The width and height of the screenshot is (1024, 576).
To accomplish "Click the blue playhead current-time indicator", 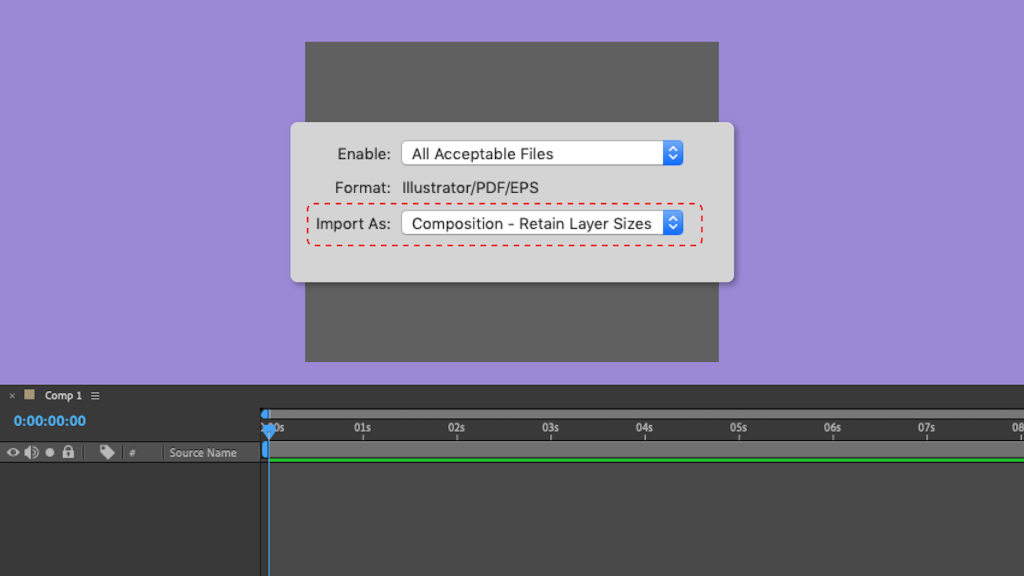I will pos(268,429).
